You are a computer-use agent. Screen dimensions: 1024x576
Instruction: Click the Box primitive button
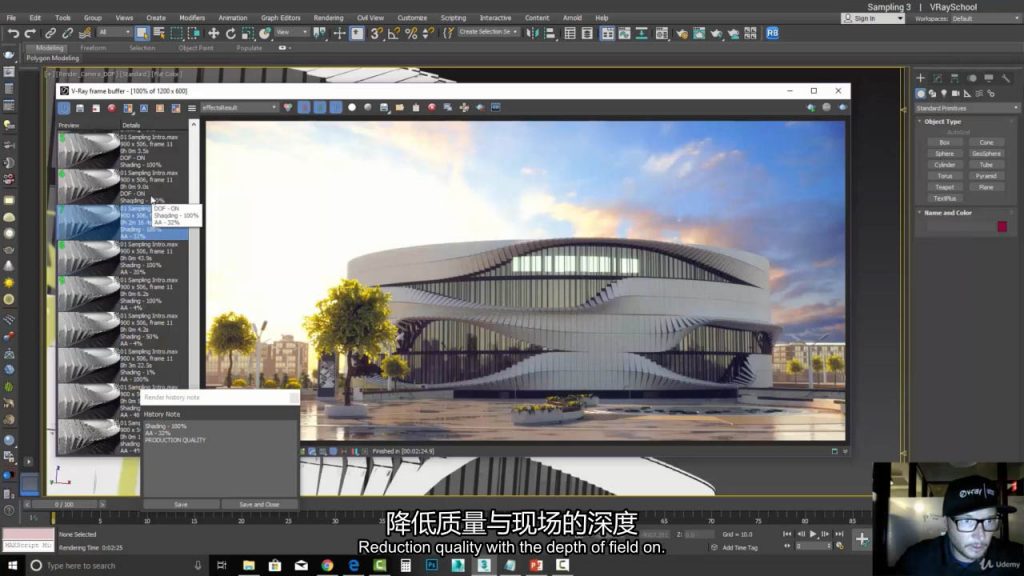coord(944,142)
